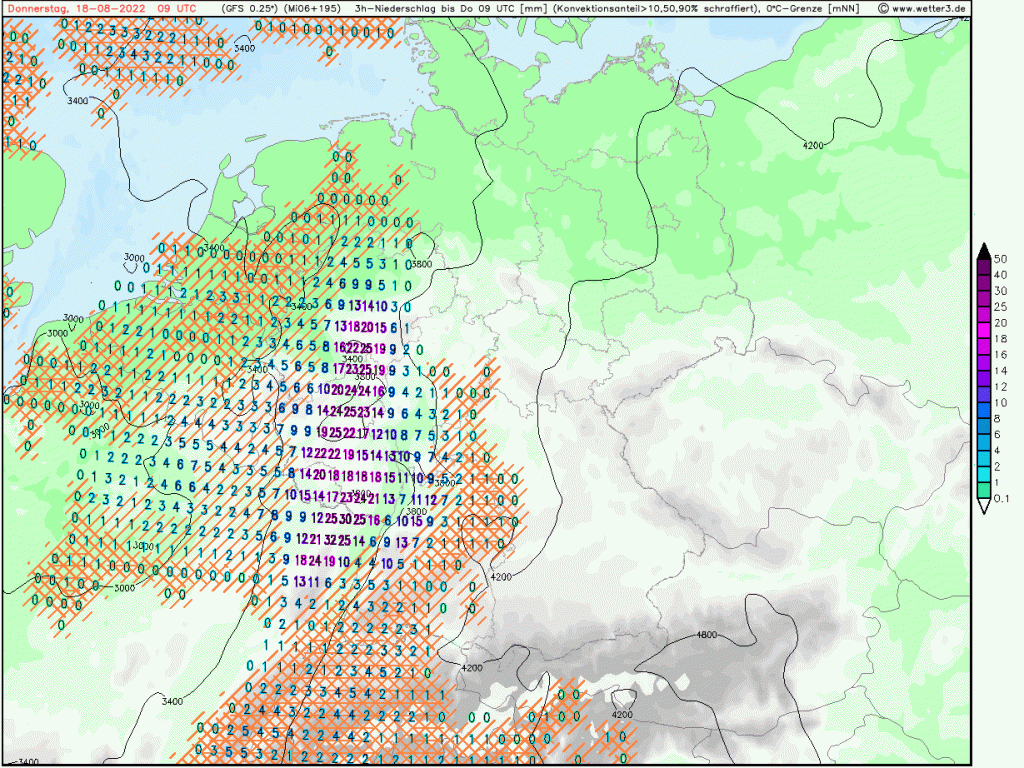Pick the green legend swatch between 0.1 and 1
This screenshot has width=1024, height=768.
[x=984, y=490]
